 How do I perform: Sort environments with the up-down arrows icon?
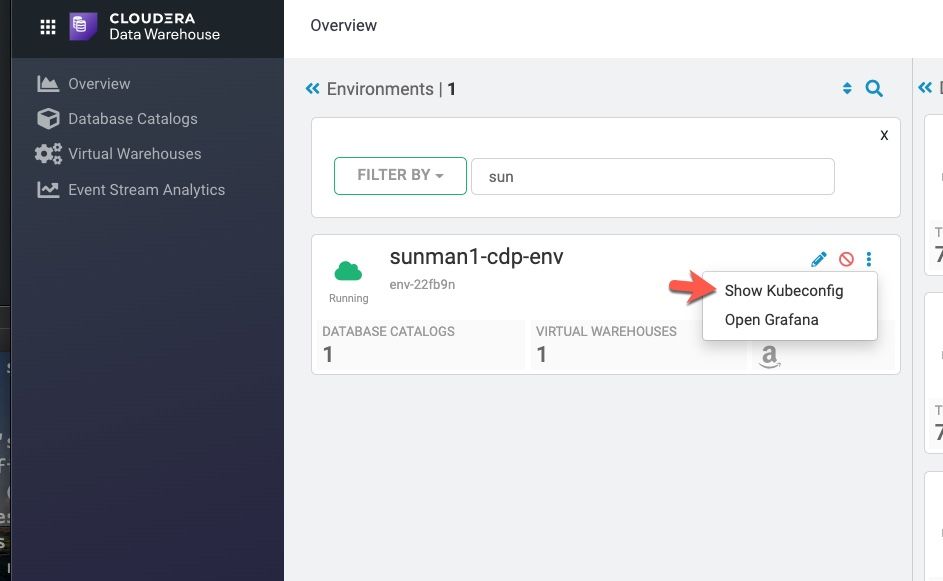[847, 88]
